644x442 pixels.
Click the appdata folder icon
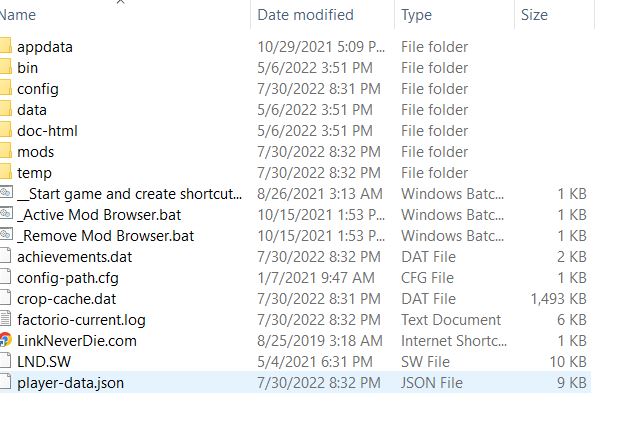(x=5, y=47)
